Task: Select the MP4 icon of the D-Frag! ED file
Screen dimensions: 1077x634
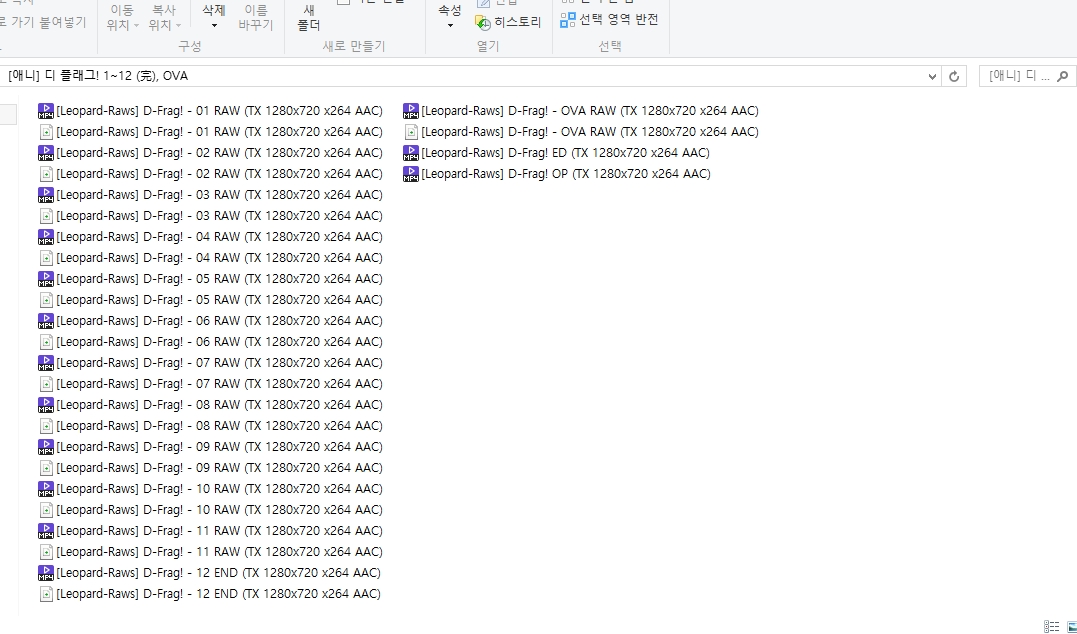Action: (411, 153)
